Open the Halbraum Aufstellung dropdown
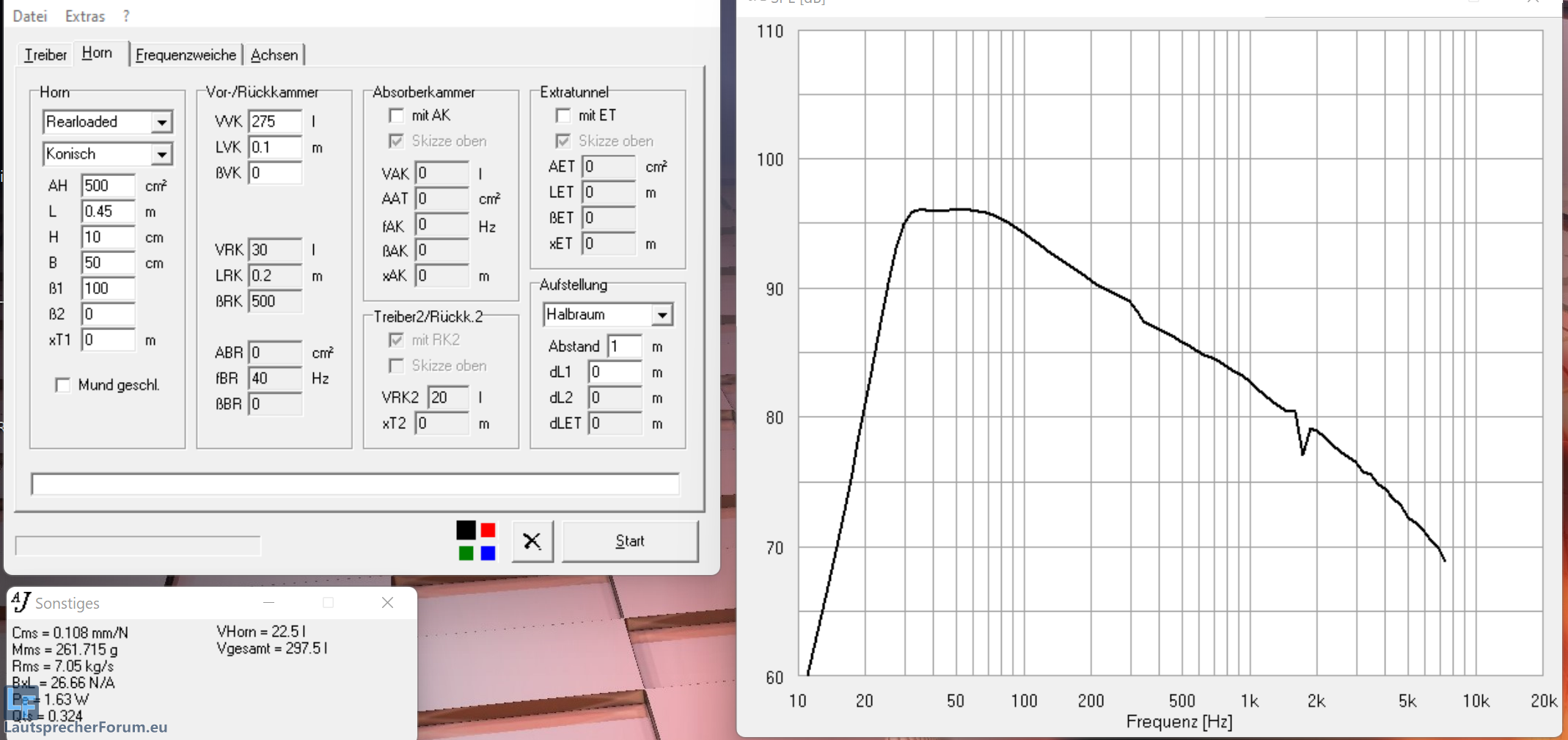This screenshot has width=1568, height=740. pyautogui.click(x=662, y=315)
